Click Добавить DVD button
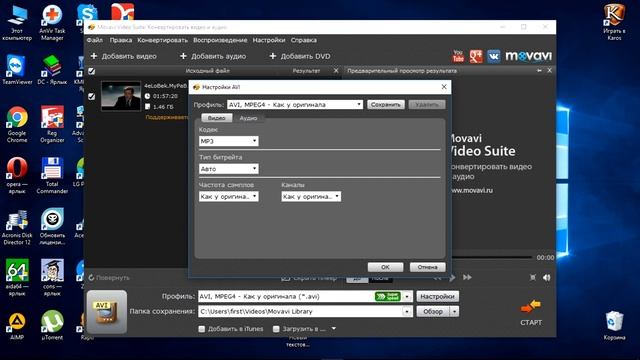Screen dimensions: 640x360 click(x=300, y=56)
